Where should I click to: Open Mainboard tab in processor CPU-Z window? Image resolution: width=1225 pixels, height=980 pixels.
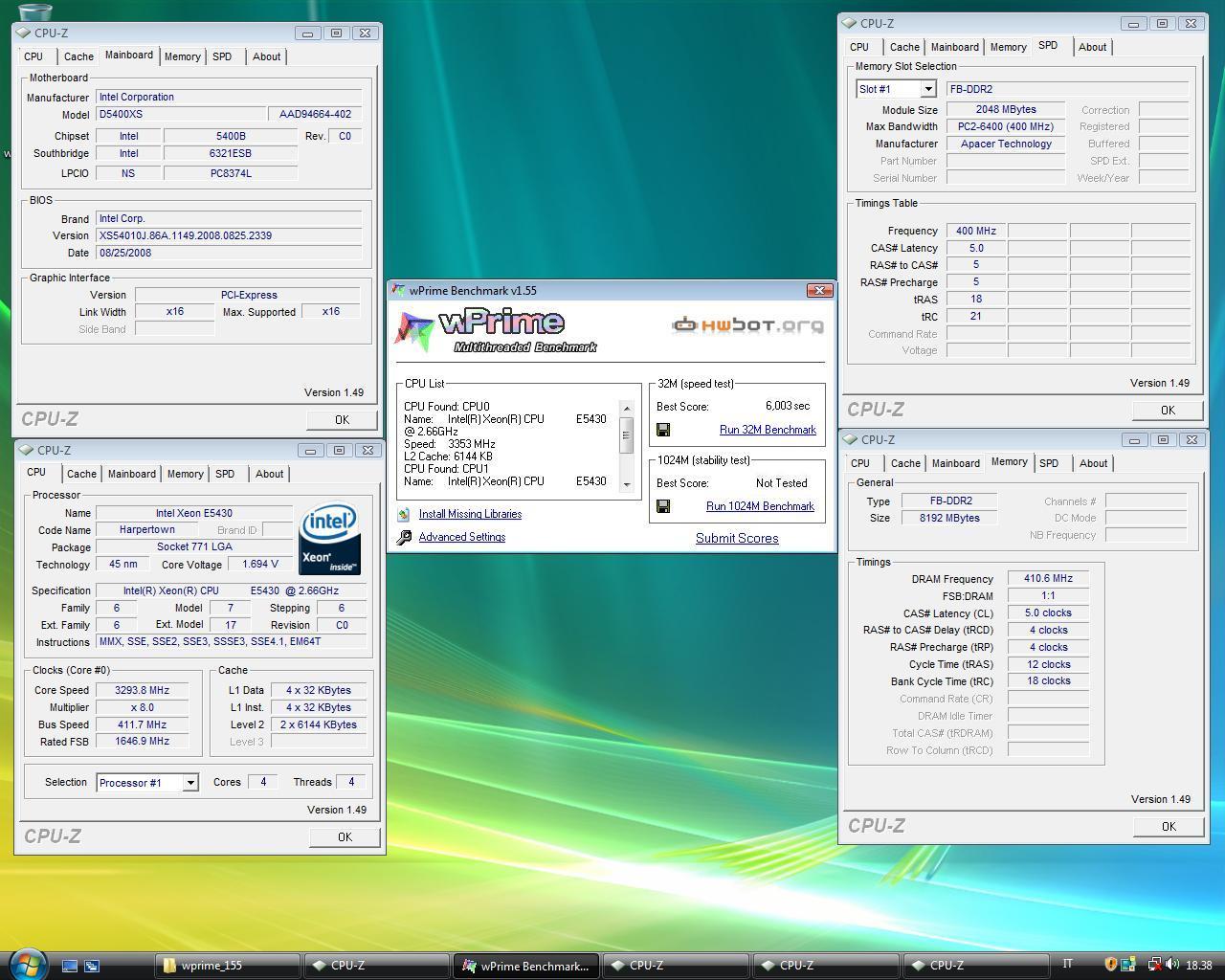[x=131, y=474]
